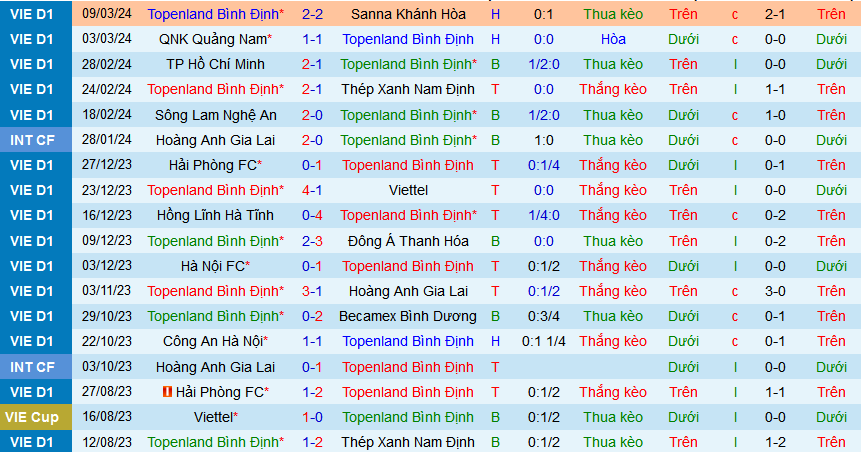Open the 2-2 match against Sanna Khánh Hòa
Image resolution: width=861 pixels, height=452 pixels.
coord(311,15)
